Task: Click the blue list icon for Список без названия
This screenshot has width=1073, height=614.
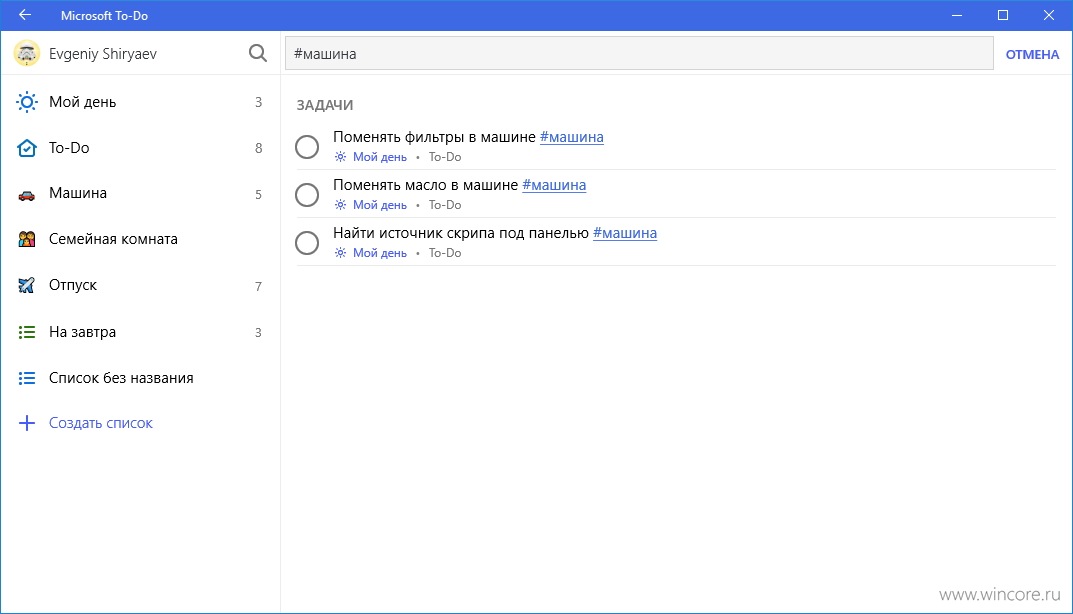Action: [27, 378]
